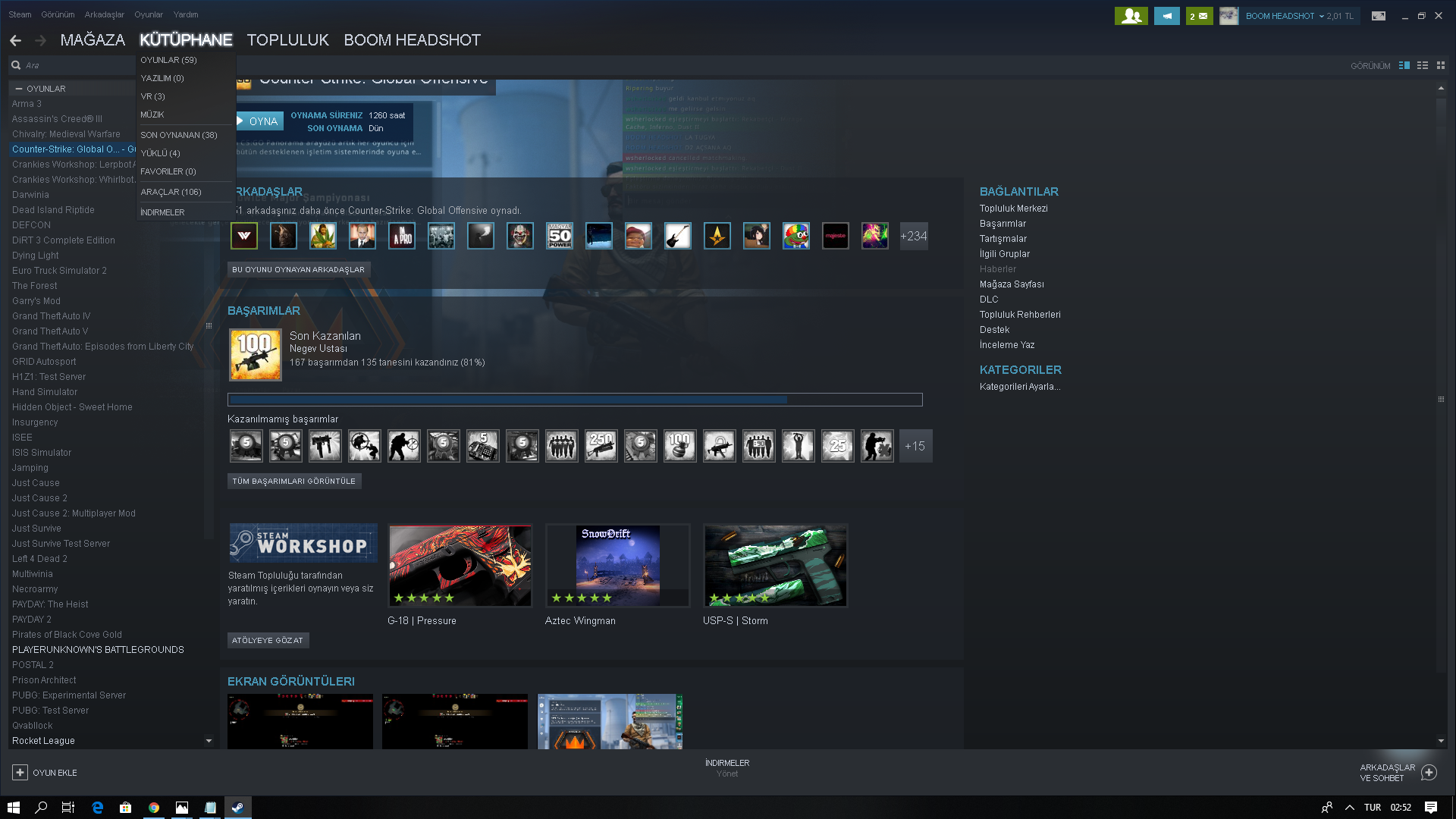Switch to Big Picture mode icon
Viewport: 1456px width, 819px height.
(x=1379, y=16)
